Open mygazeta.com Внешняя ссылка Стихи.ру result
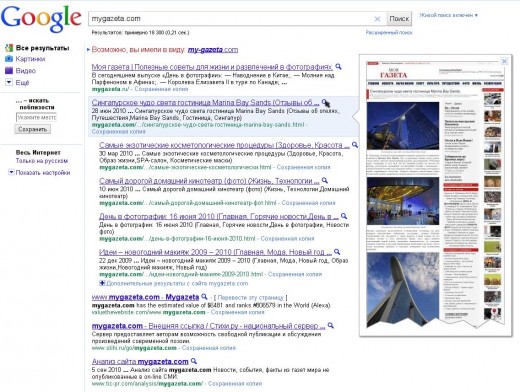 pyautogui.click(x=208, y=326)
